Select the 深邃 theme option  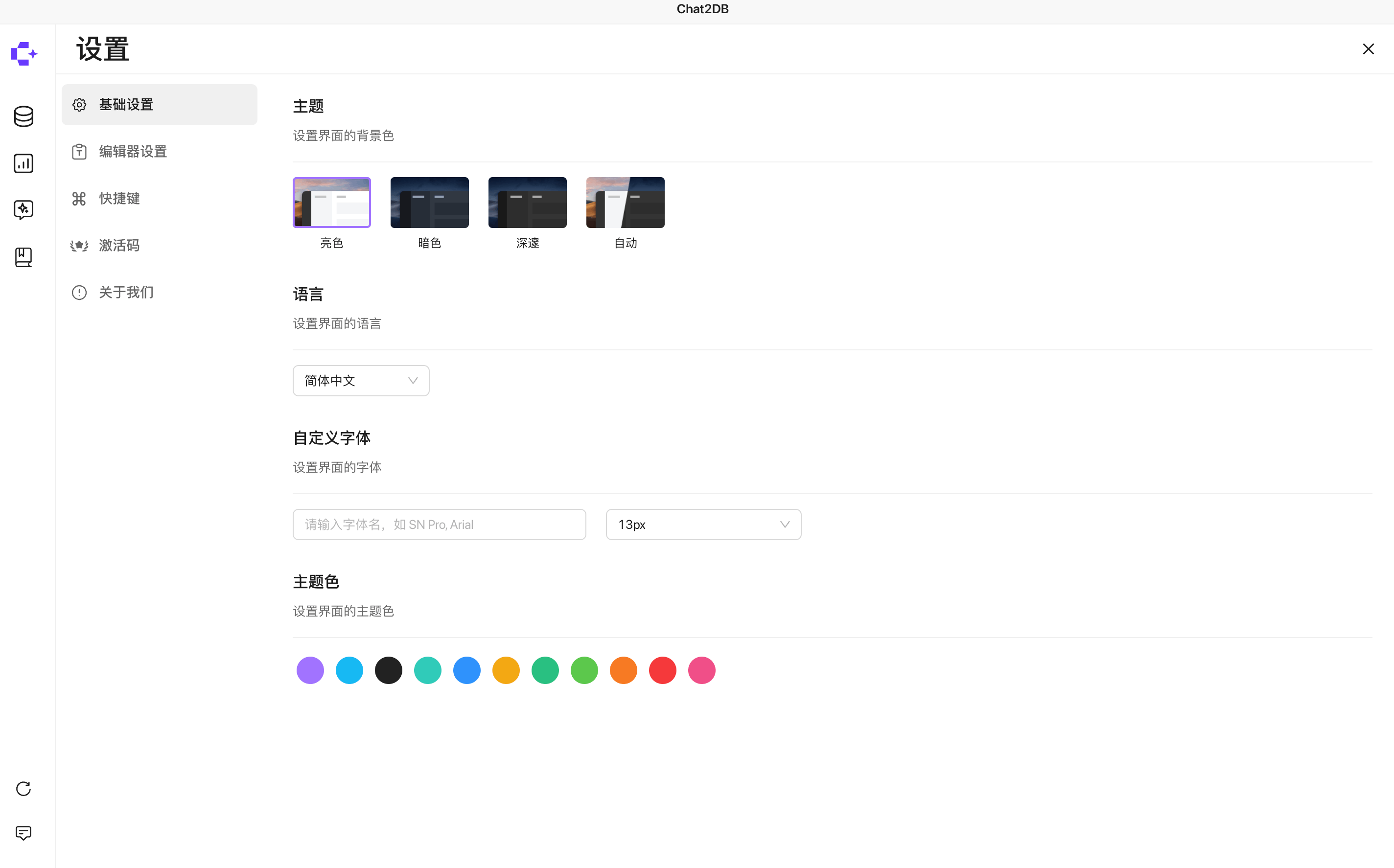[x=527, y=202]
